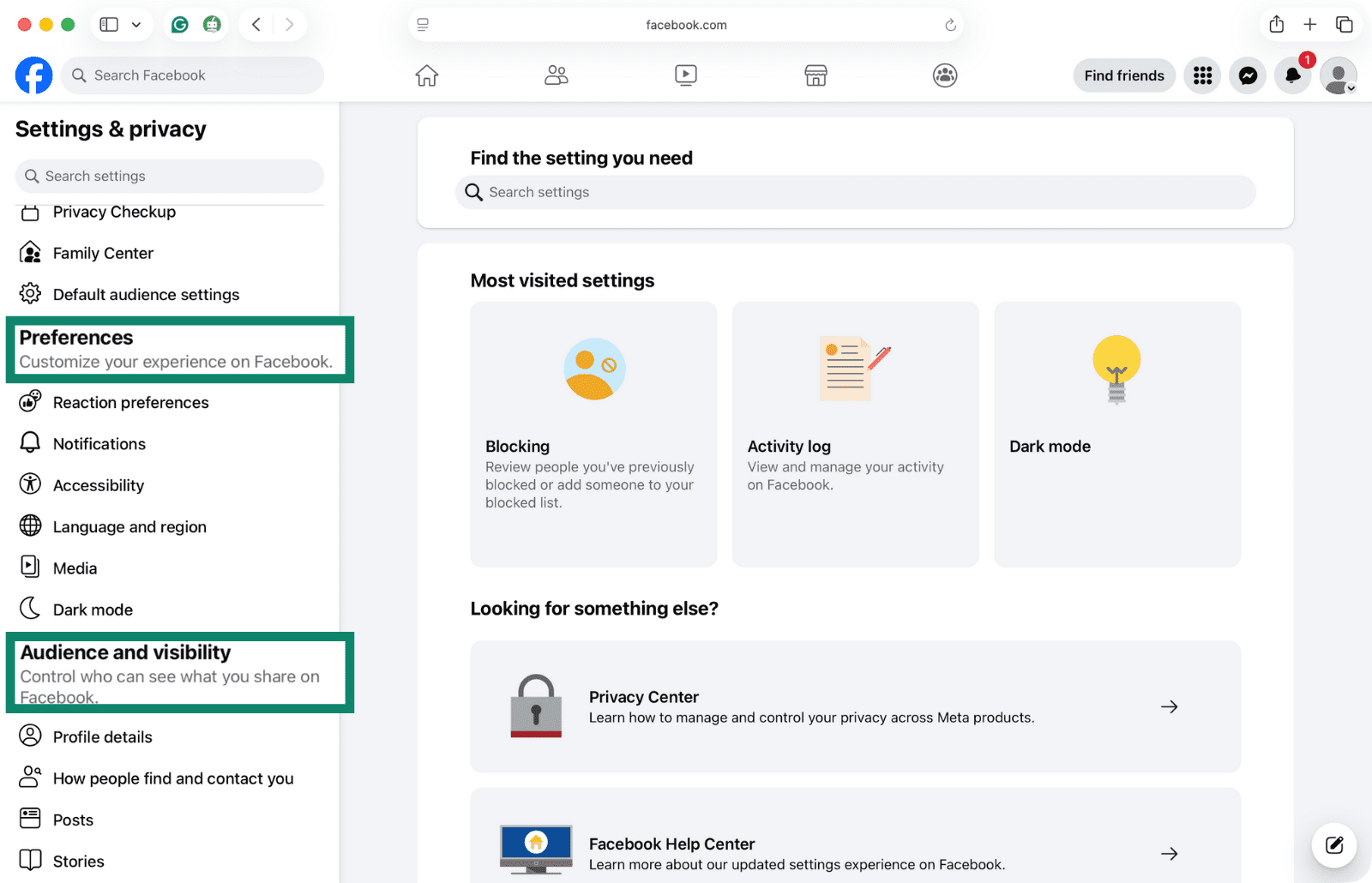This screenshot has width=1372, height=883.
Task: Open the Groups icon in top navigation
Action: (x=944, y=75)
